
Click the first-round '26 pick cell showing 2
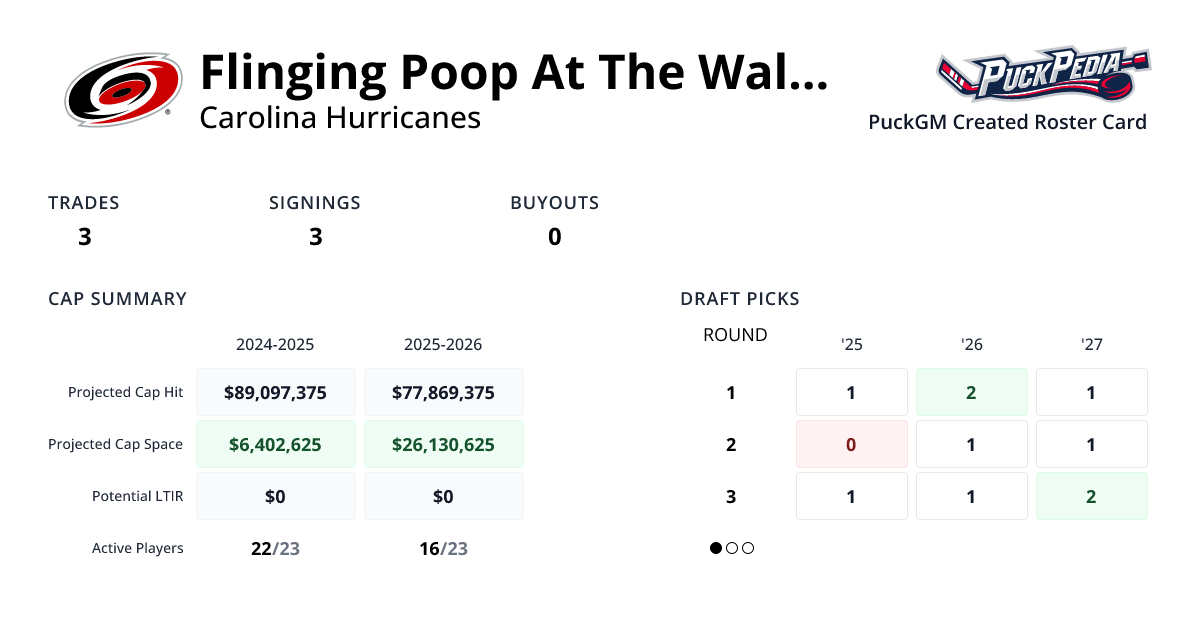(971, 392)
